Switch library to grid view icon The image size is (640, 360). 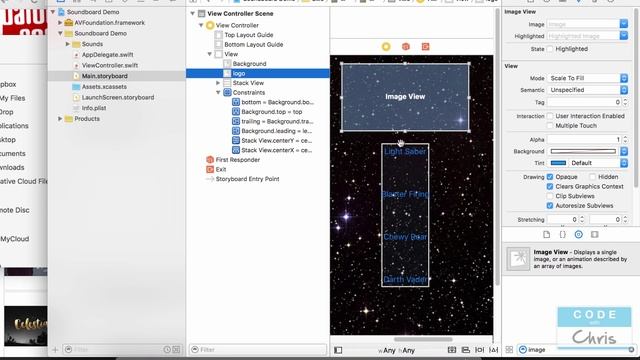[509, 350]
